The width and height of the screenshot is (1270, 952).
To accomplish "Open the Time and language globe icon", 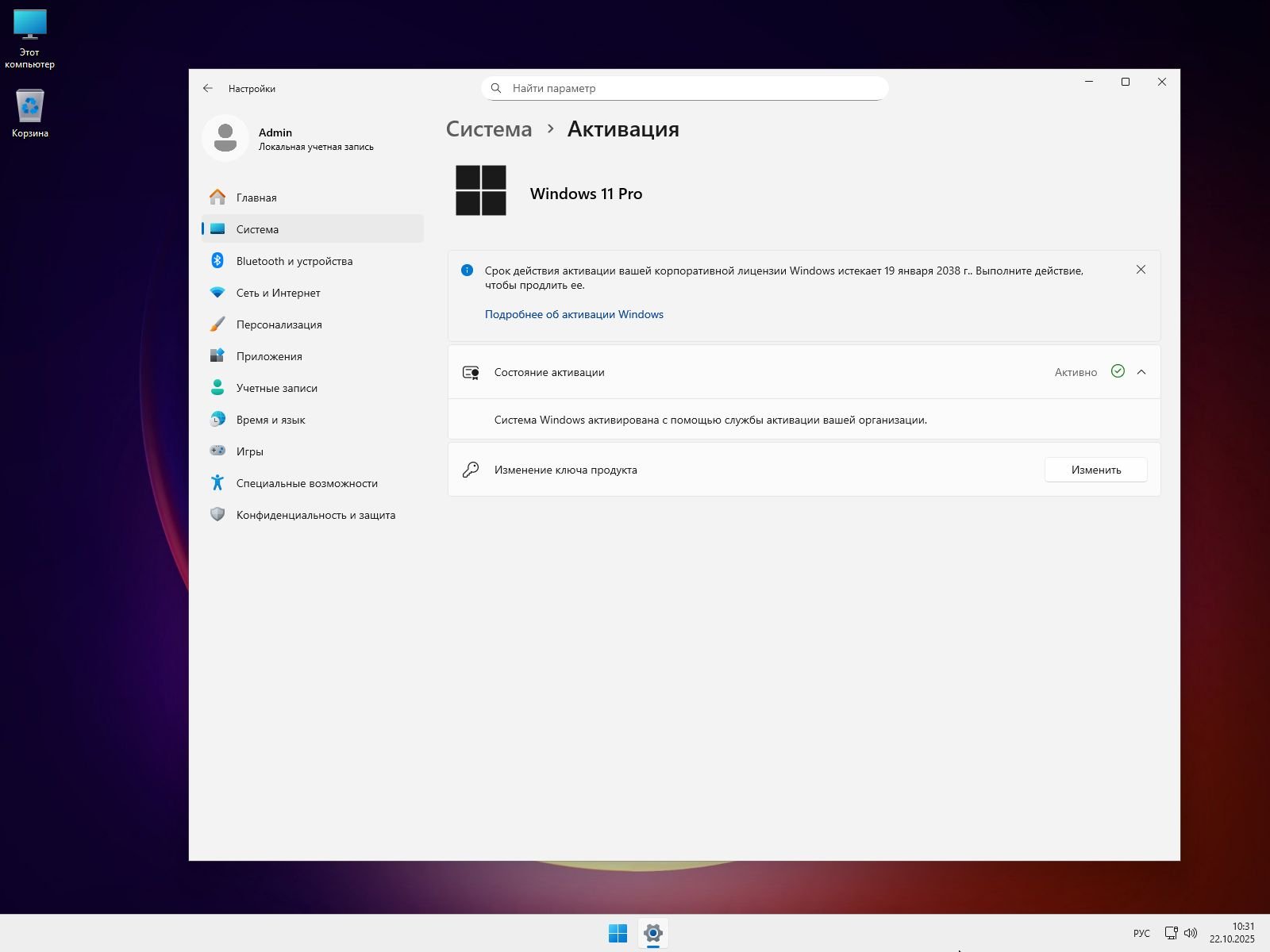I will coord(217,420).
